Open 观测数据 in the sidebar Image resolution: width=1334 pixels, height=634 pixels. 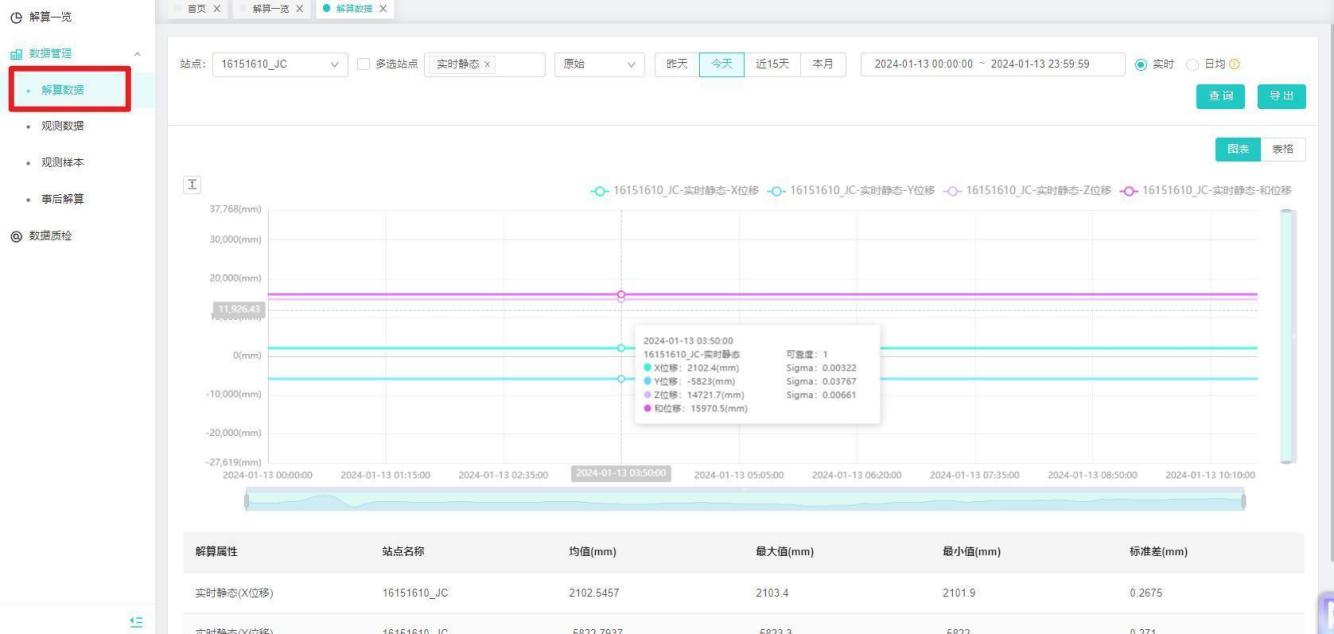coord(62,126)
